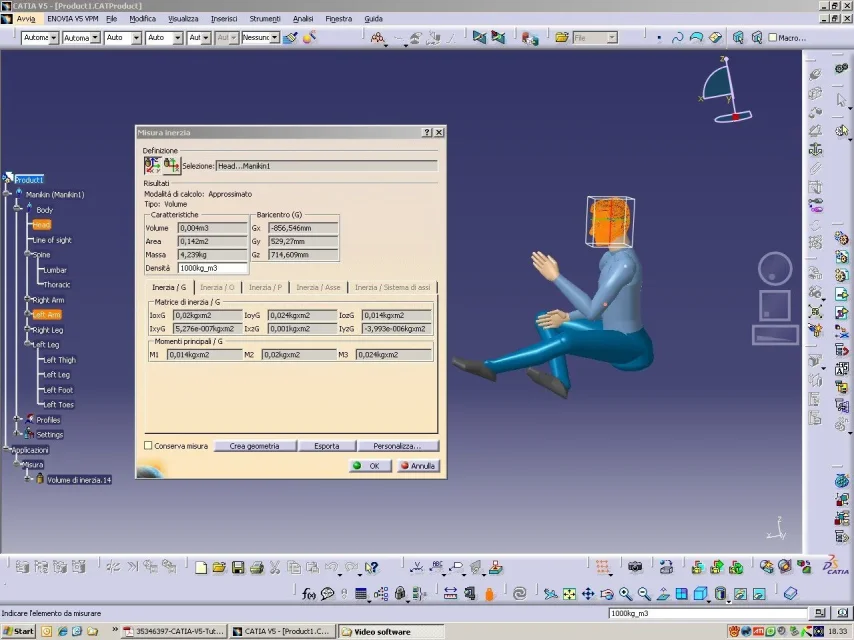Click the Densità input field
The image size is (854, 640).
pyautogui.click(x=213, y=268)
